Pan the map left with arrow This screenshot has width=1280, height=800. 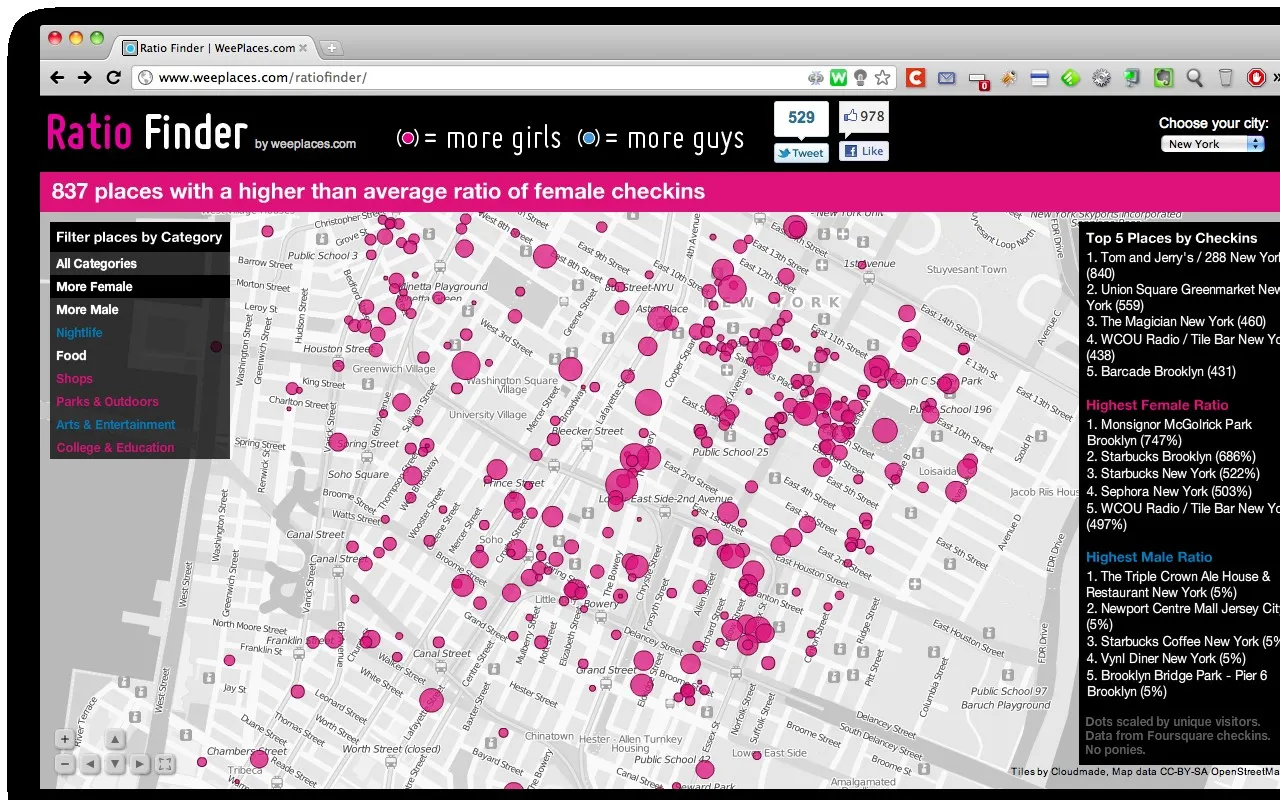coord(90,764)
